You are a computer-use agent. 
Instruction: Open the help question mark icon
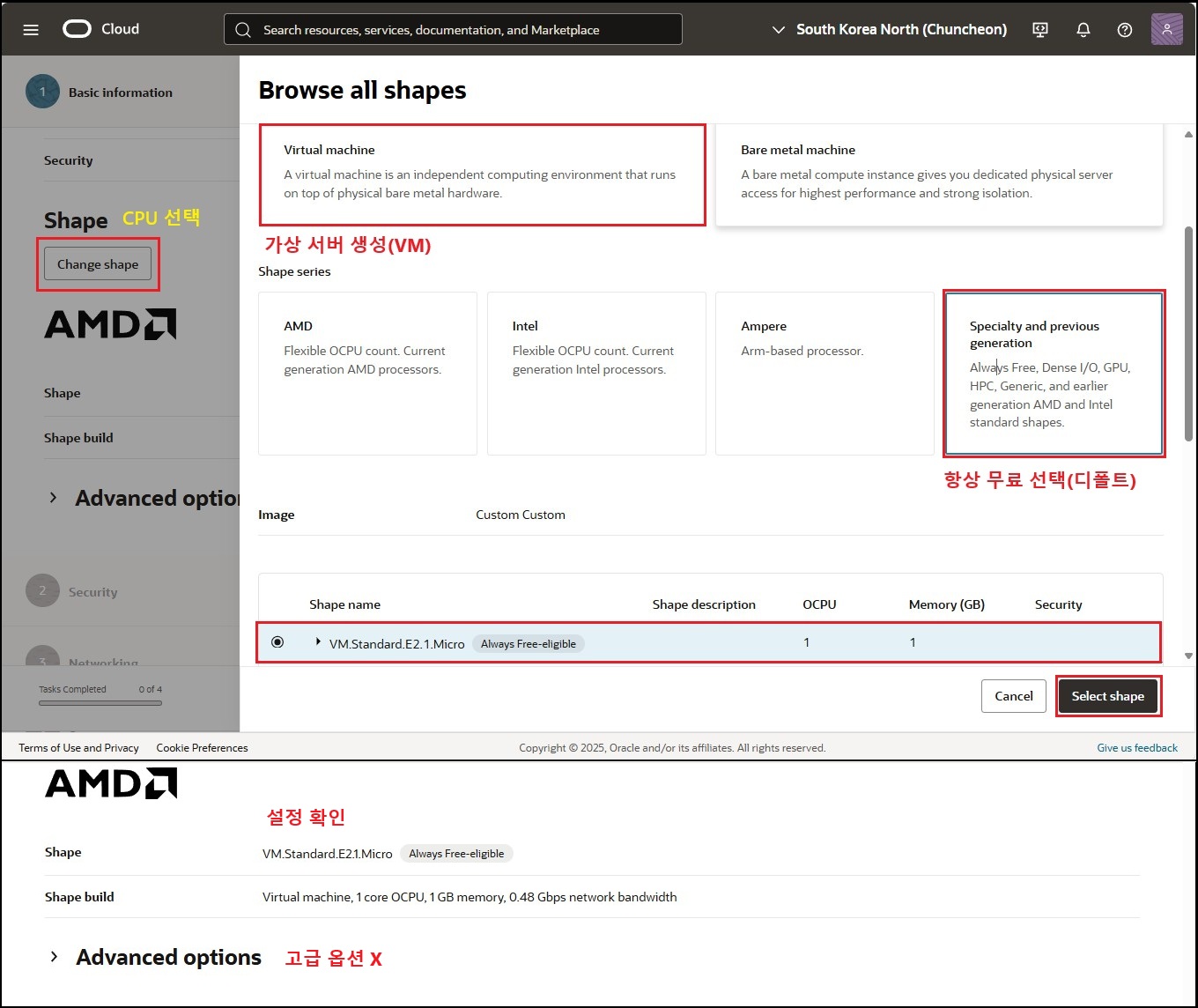coord(1125,29)
